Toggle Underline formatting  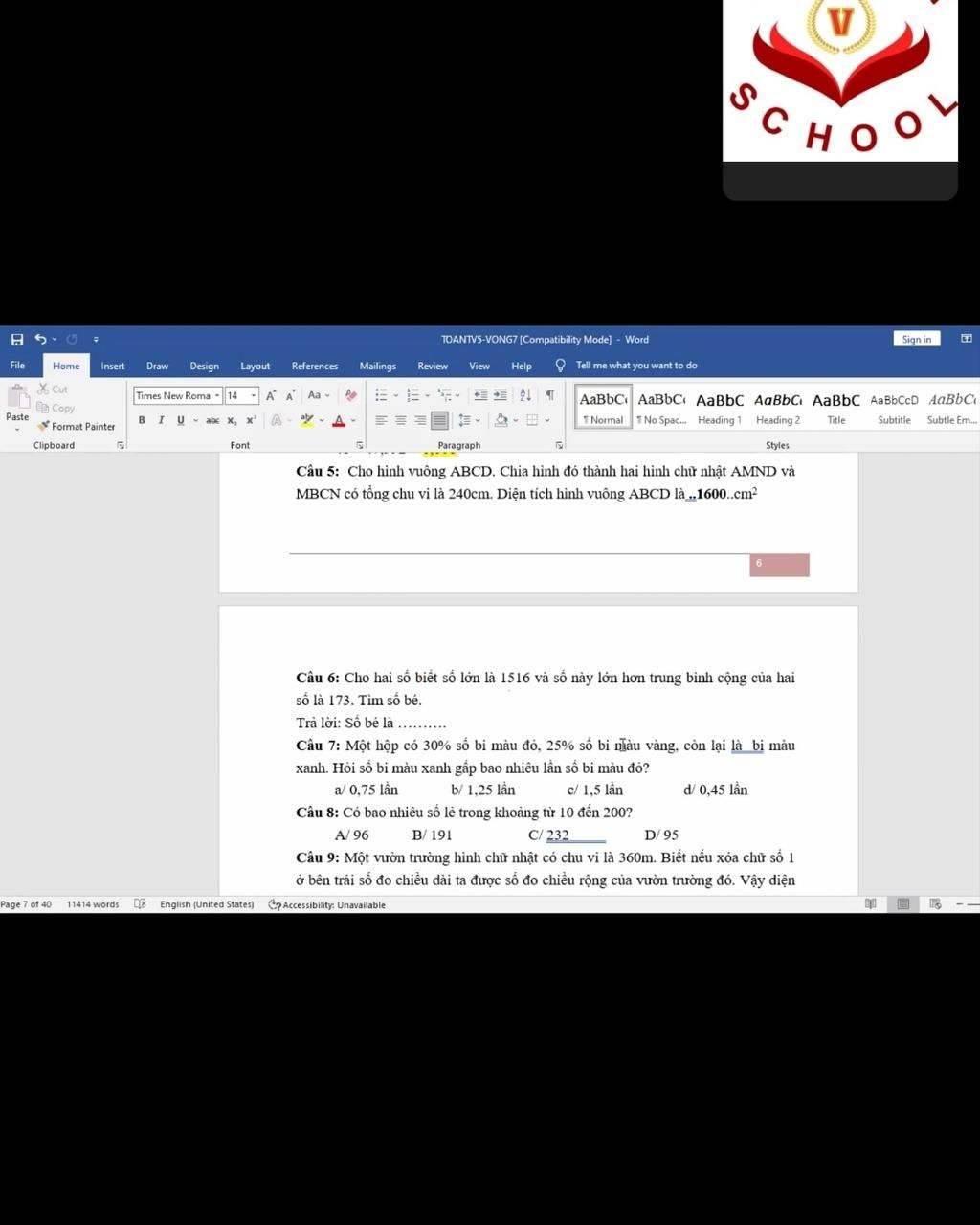(180, 420)
